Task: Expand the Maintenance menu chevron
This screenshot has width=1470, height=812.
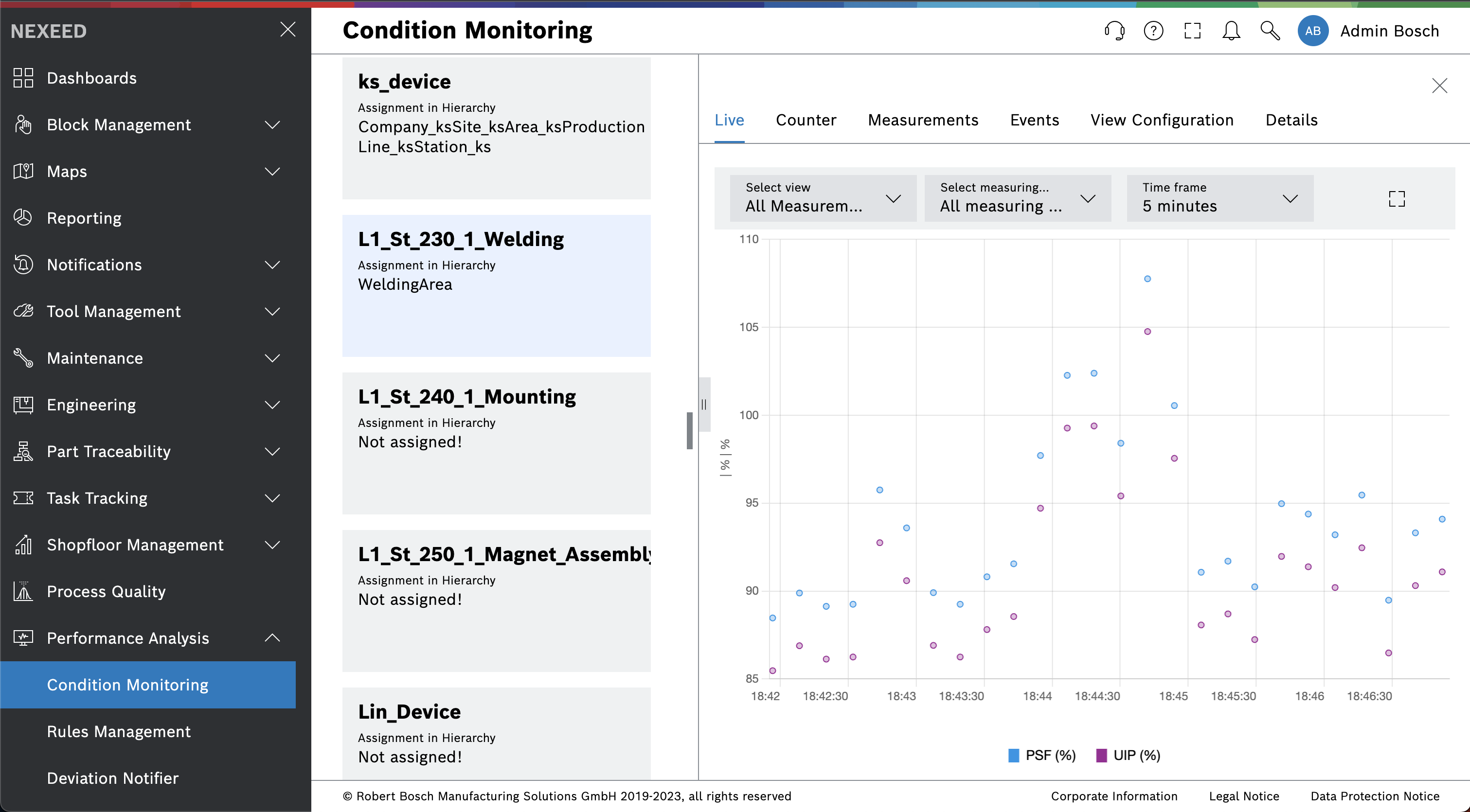Action: click(x=273, y=358)
